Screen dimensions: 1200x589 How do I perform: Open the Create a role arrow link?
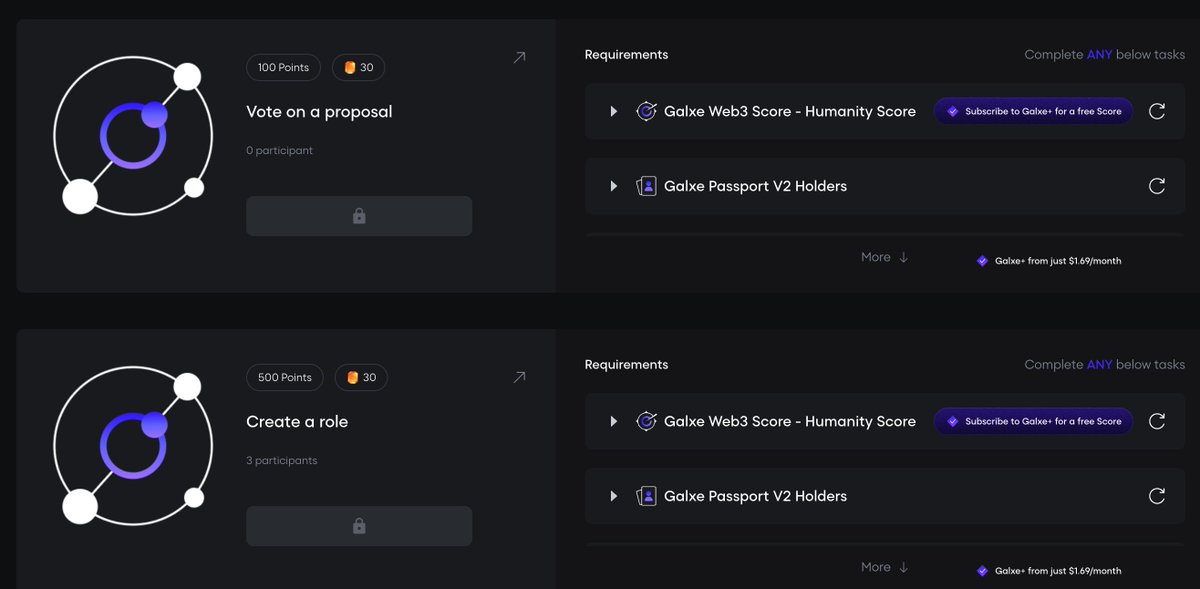(x=519, y=377)
